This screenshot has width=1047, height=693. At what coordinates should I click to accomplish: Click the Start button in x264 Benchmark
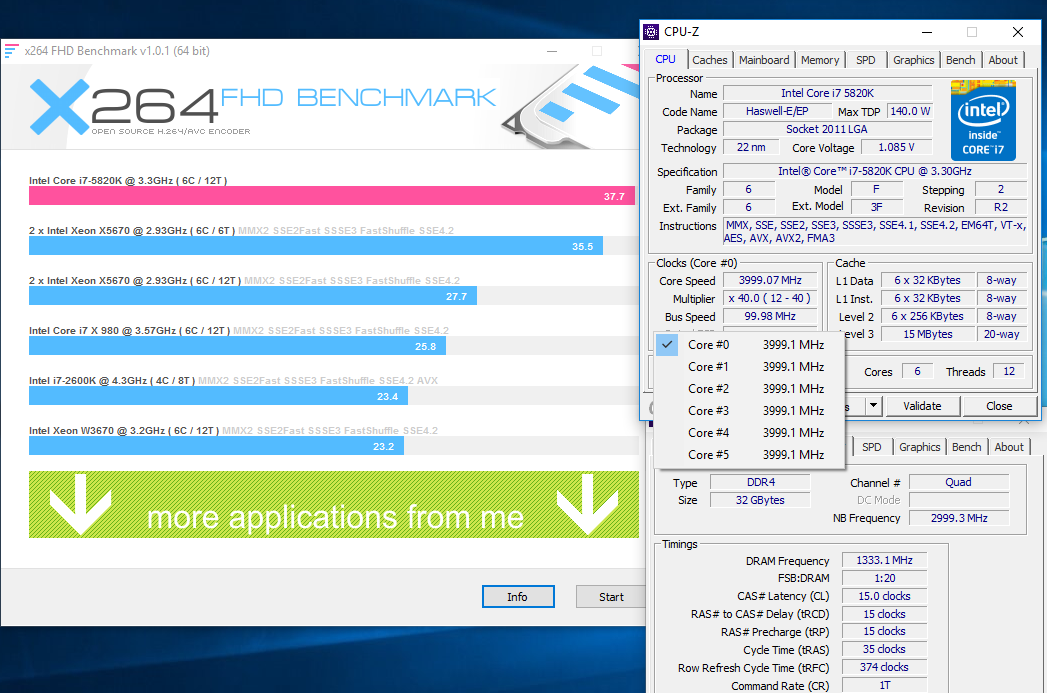611,597
